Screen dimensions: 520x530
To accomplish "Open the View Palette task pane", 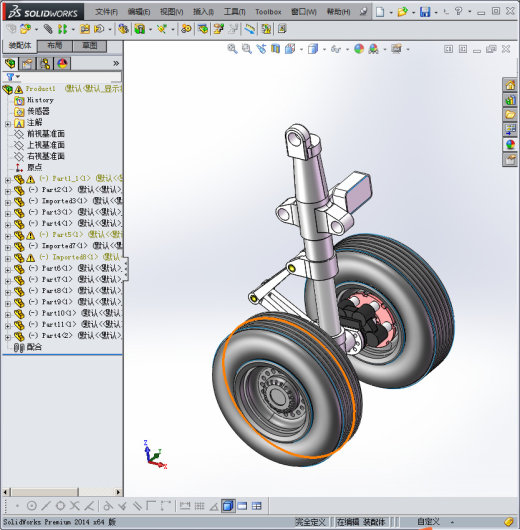I will point(510,129).
